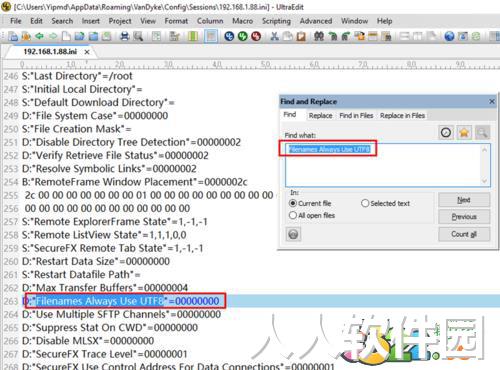Click the gear options icon in Find dialog
The height and width of the screenshot is (370, 500).
coord(293,234)
